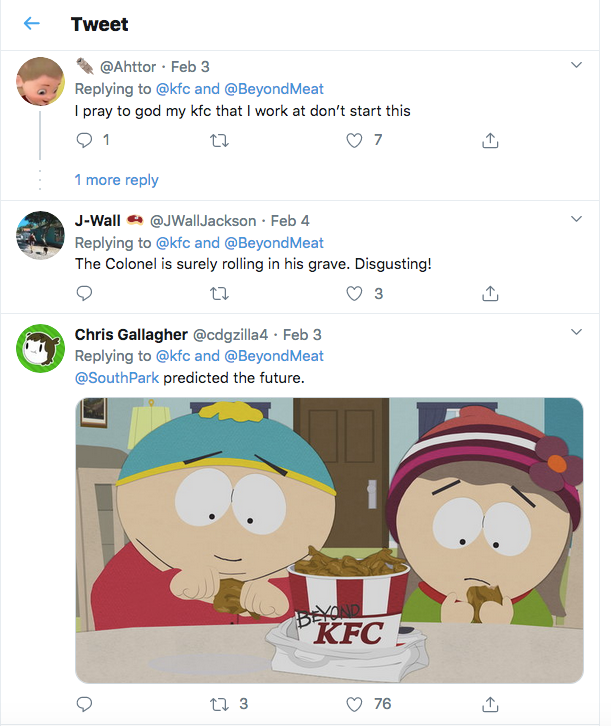Open Chris Gallagher's profile avatar

point(42,349)
